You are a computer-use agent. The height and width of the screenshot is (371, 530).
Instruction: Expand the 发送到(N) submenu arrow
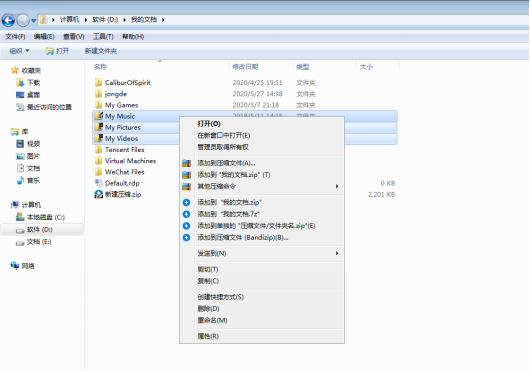[x=337, y=253]
